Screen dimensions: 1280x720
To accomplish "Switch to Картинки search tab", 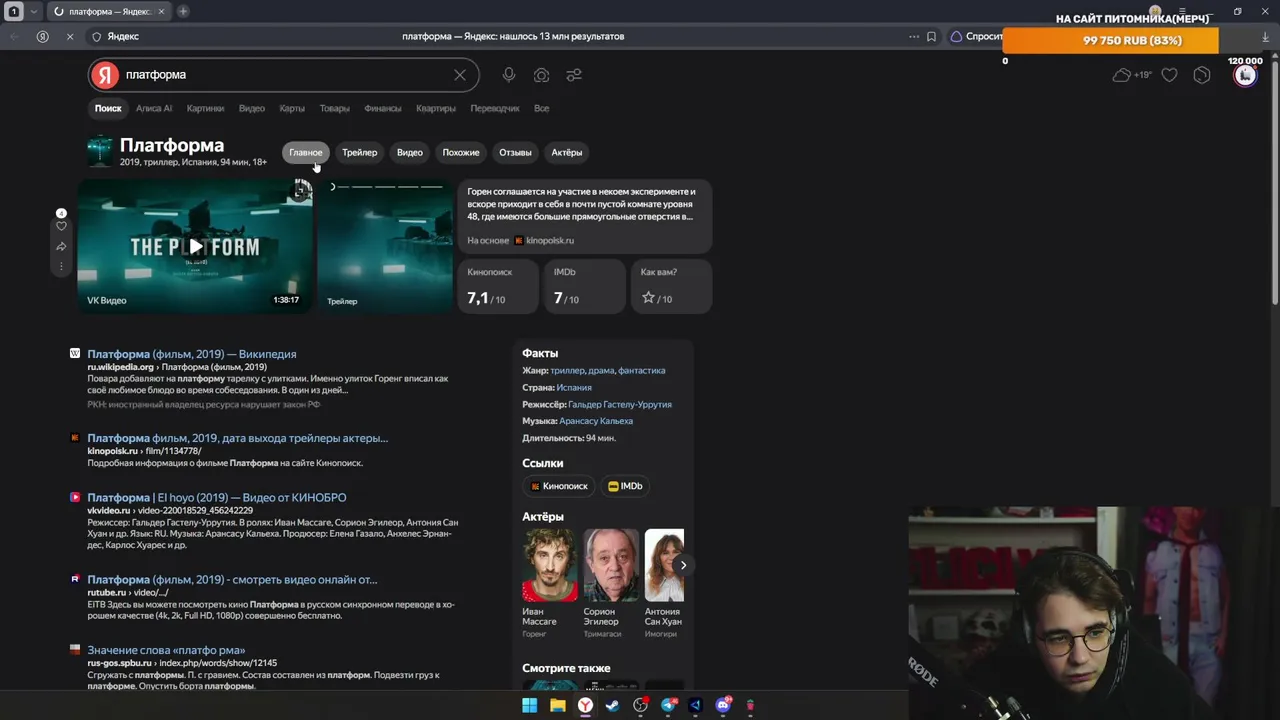I will (205, 108).
